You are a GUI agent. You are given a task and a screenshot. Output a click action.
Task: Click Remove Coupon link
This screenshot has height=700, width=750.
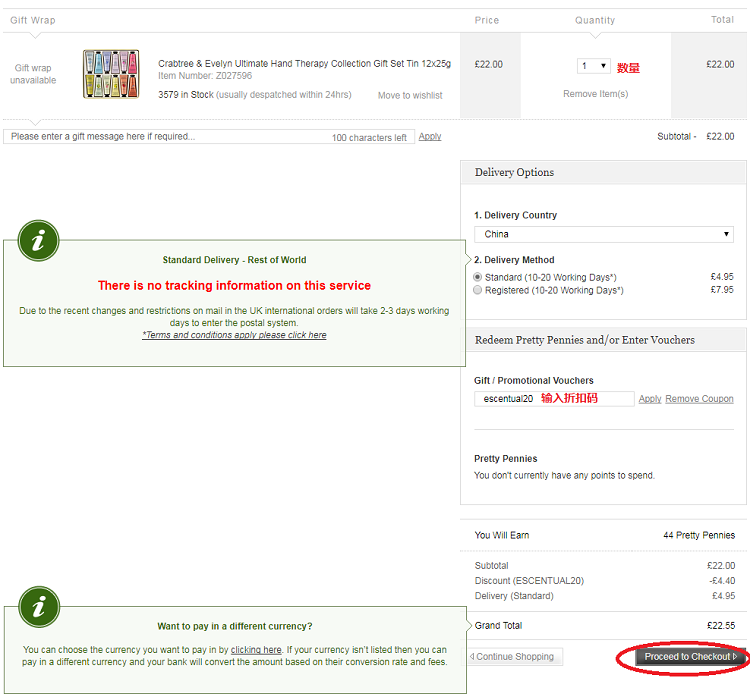point(699,399)
